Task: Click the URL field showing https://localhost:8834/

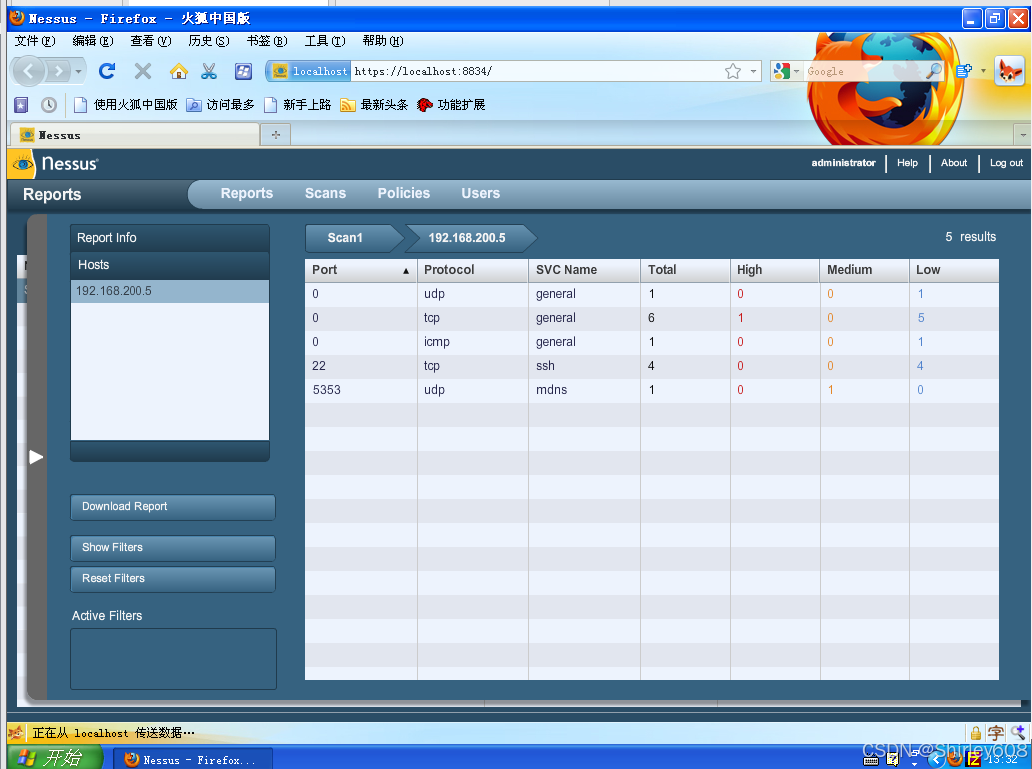Action: point(536,71)
